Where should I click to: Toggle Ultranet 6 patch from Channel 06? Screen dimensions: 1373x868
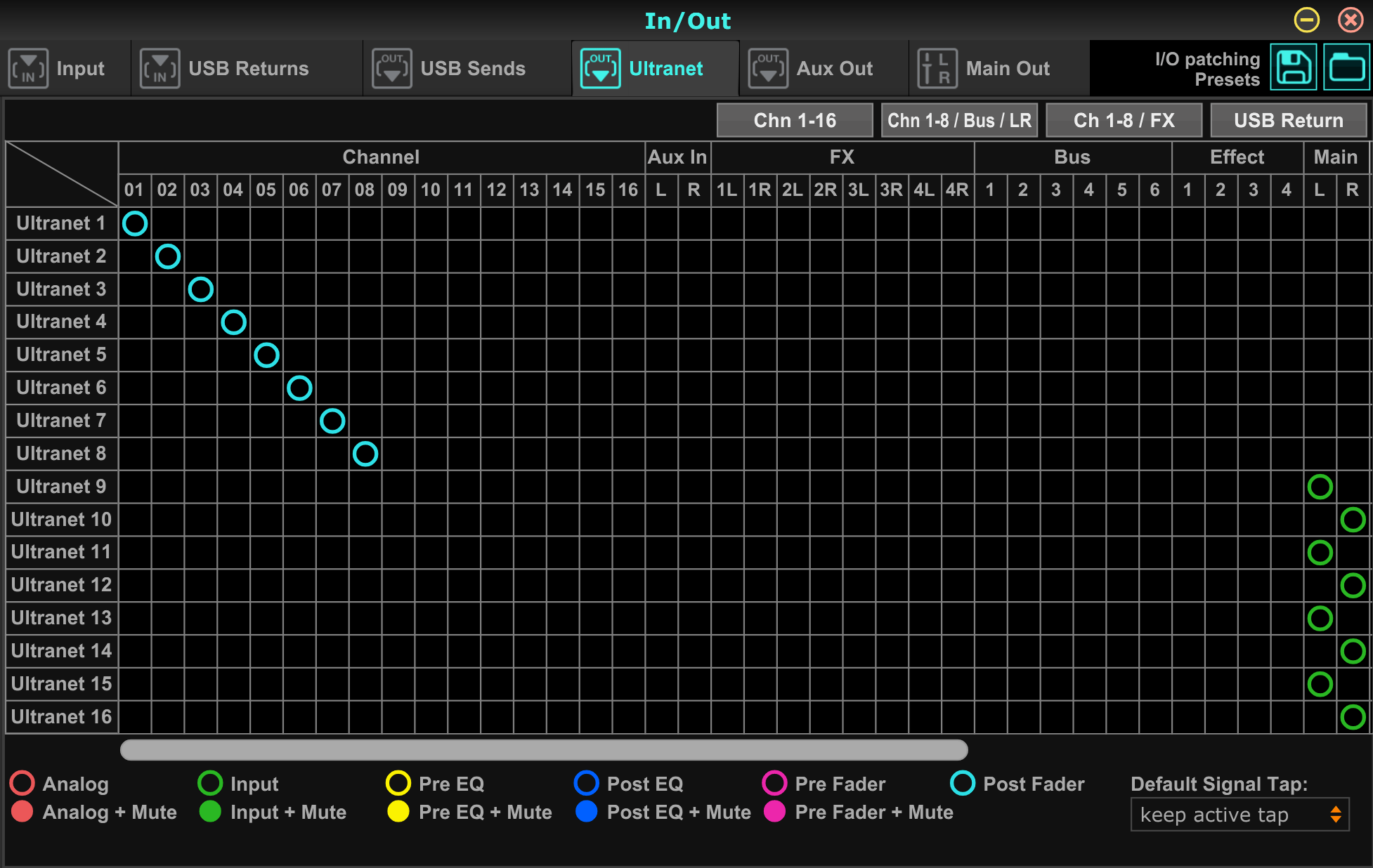pos(299,388)
